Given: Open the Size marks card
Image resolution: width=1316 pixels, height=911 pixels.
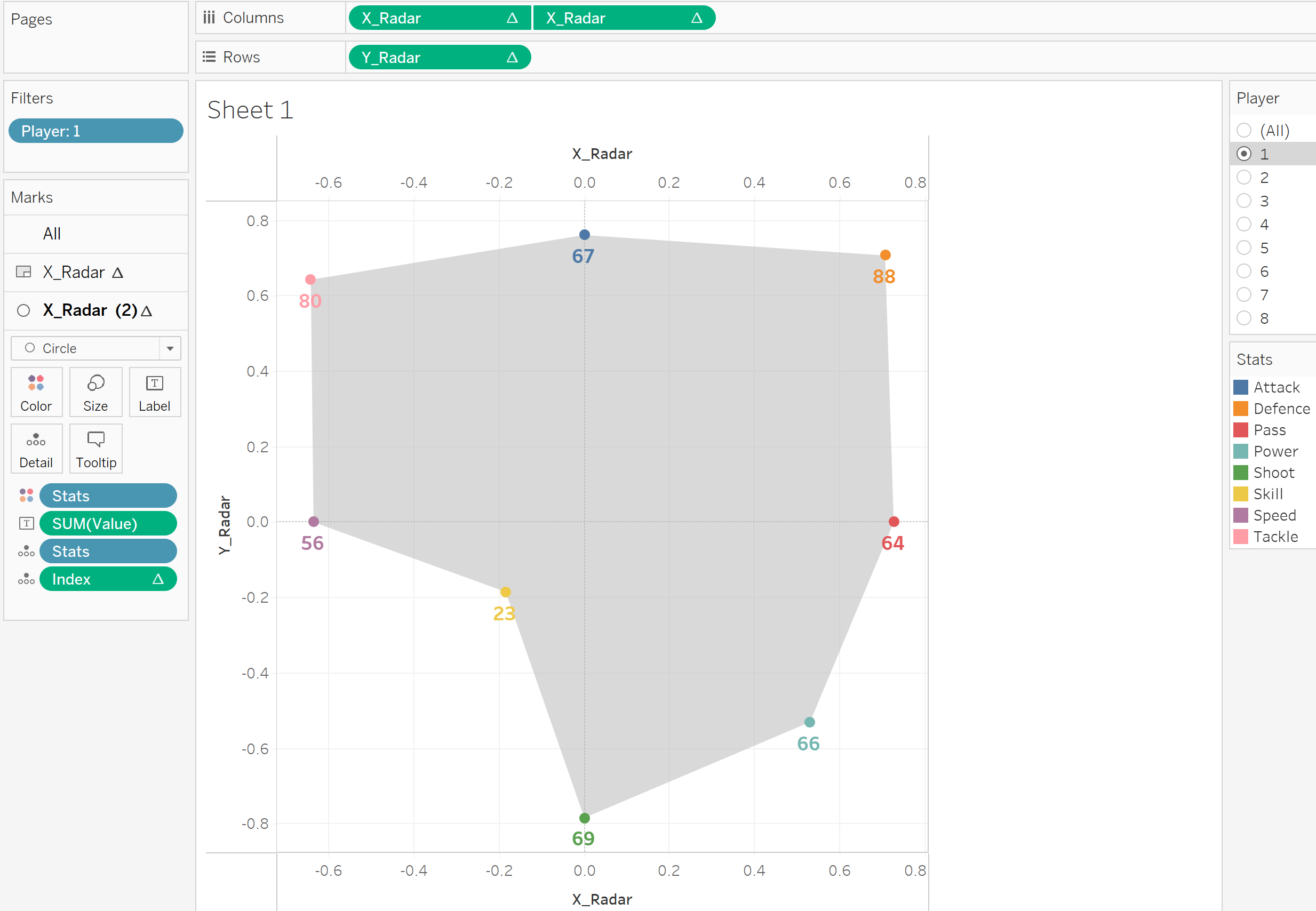Looking at the screenshot, I should [x=95, y=392].
